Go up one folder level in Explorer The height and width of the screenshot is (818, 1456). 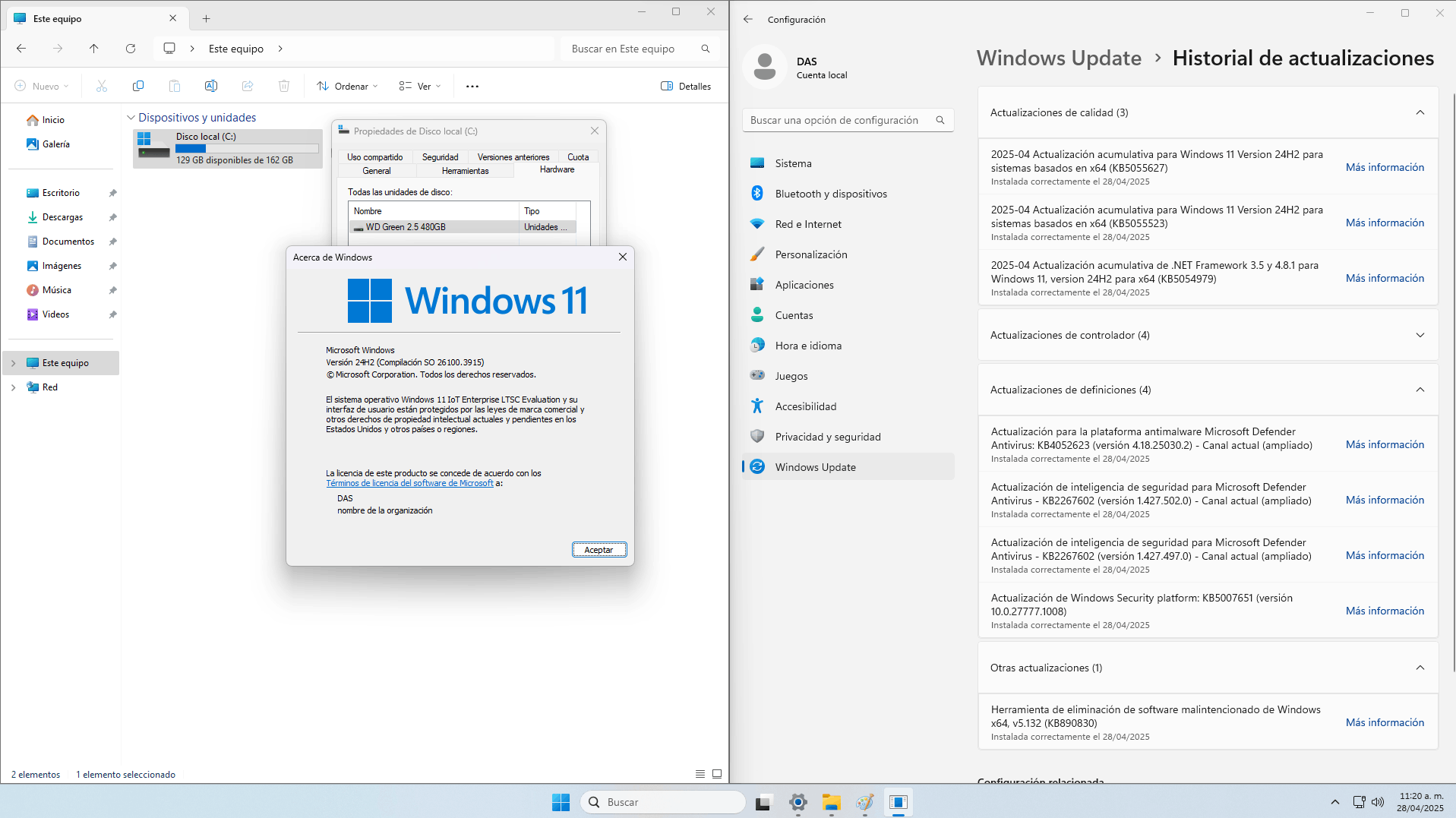point(94,49)
